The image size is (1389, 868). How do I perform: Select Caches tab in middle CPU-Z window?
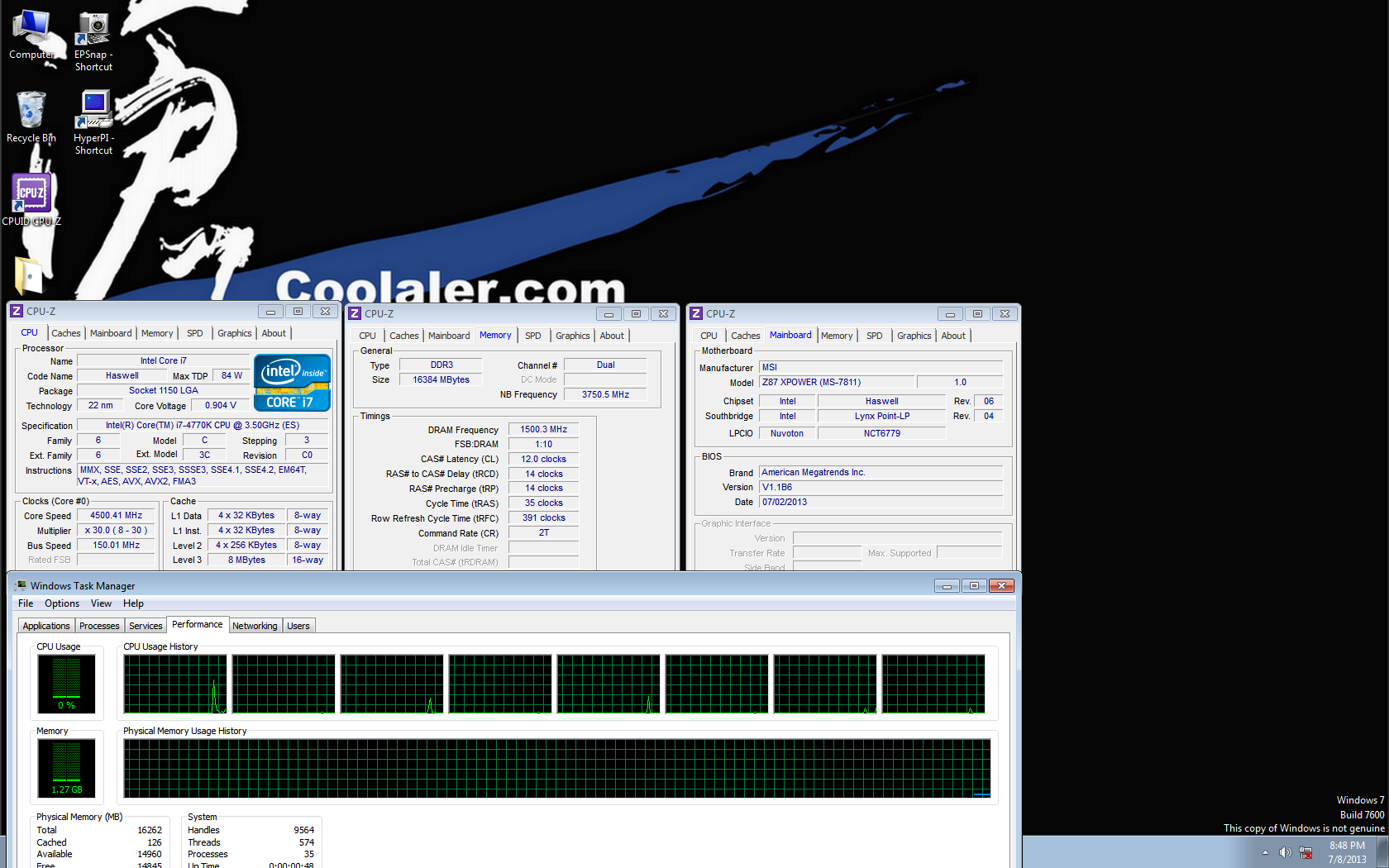click(x=404, y=336)
